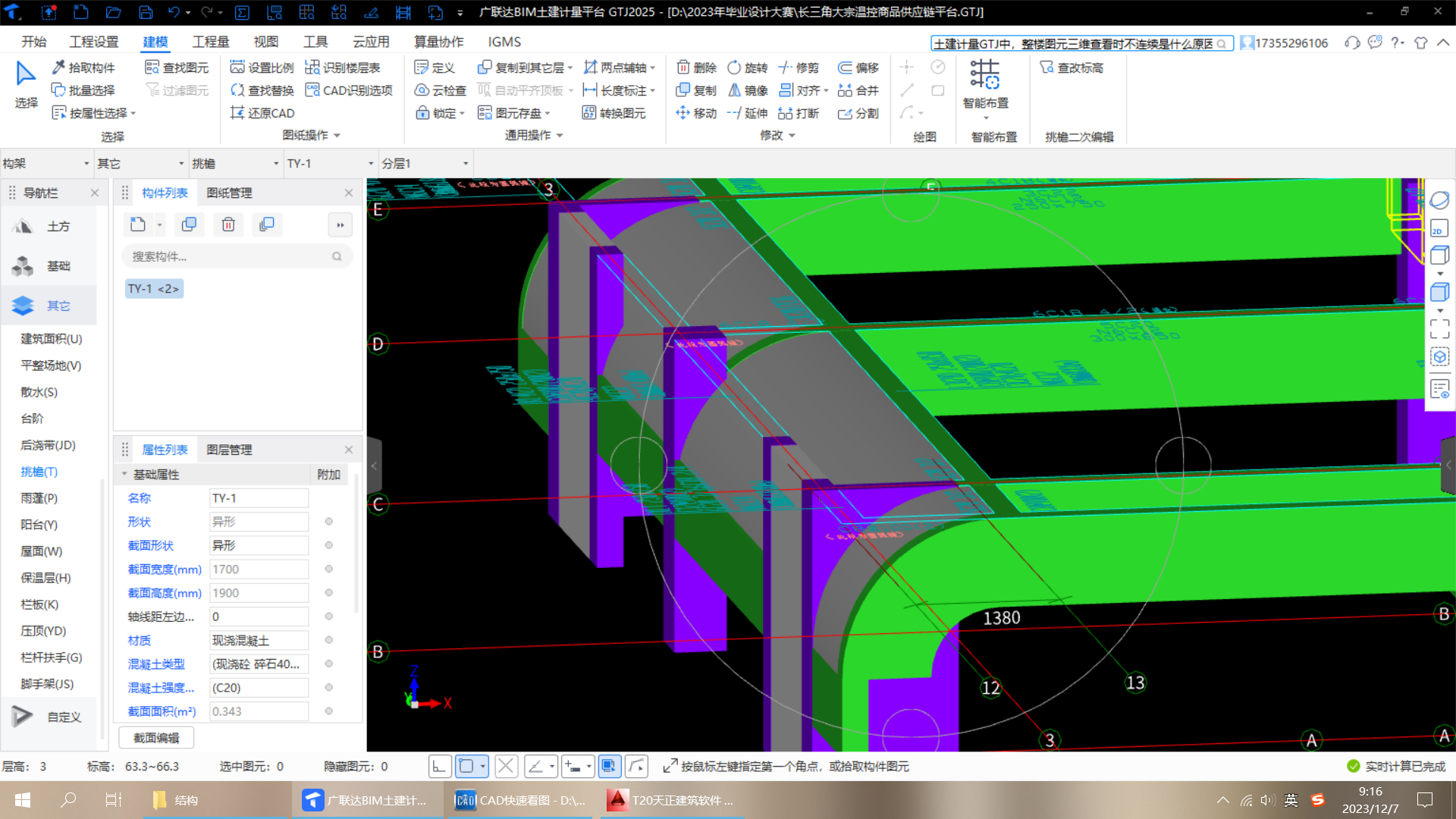Click 设置比例 set scale tool
Screen dimensions: 1456x819
[x=262, y=67]
